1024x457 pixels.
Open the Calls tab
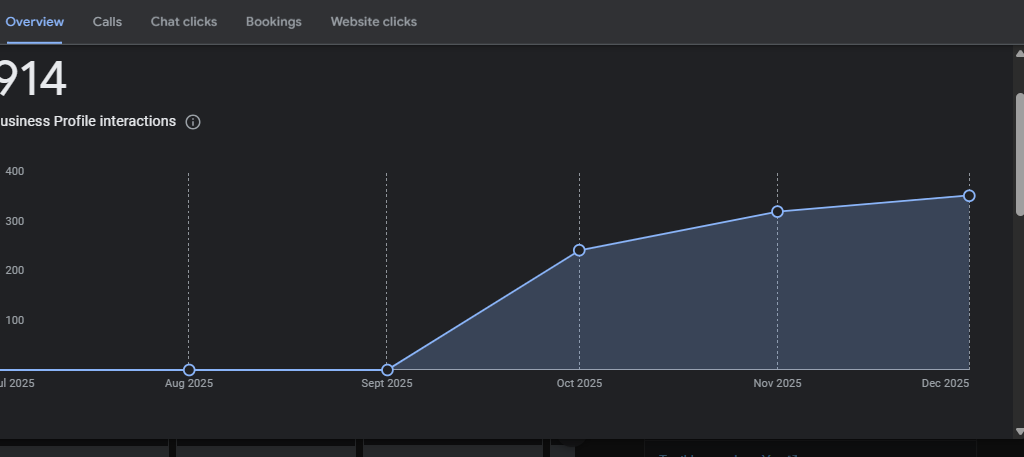coord(107,22)
